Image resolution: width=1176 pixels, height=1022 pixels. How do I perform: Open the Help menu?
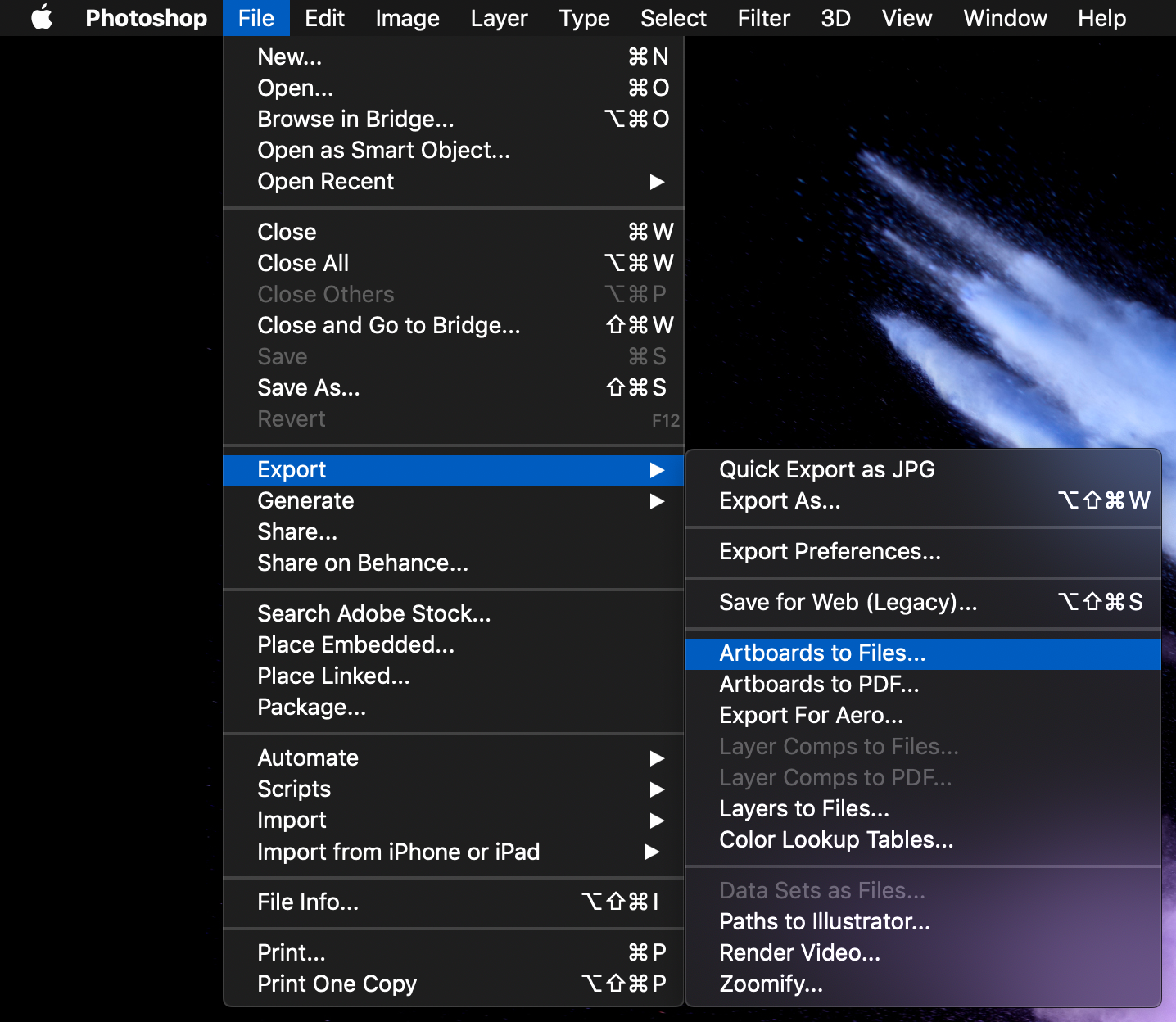(1102, 18)
